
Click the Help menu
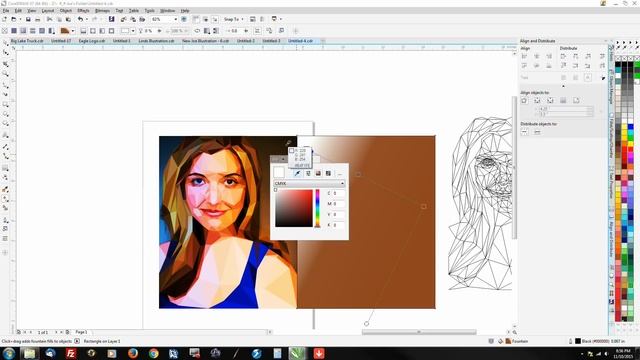[185, 11]
